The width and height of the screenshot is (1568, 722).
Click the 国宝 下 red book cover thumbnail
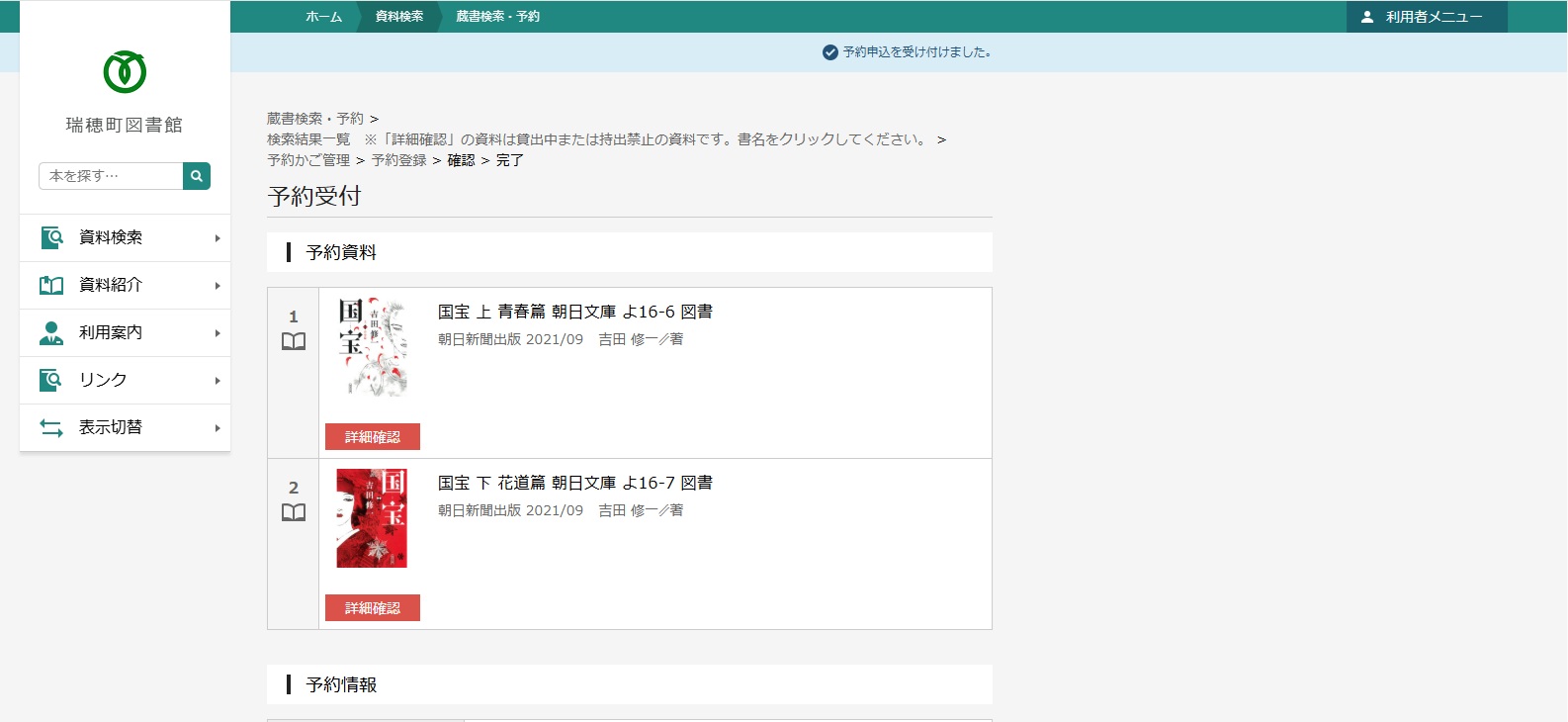(x=372, y=518)
